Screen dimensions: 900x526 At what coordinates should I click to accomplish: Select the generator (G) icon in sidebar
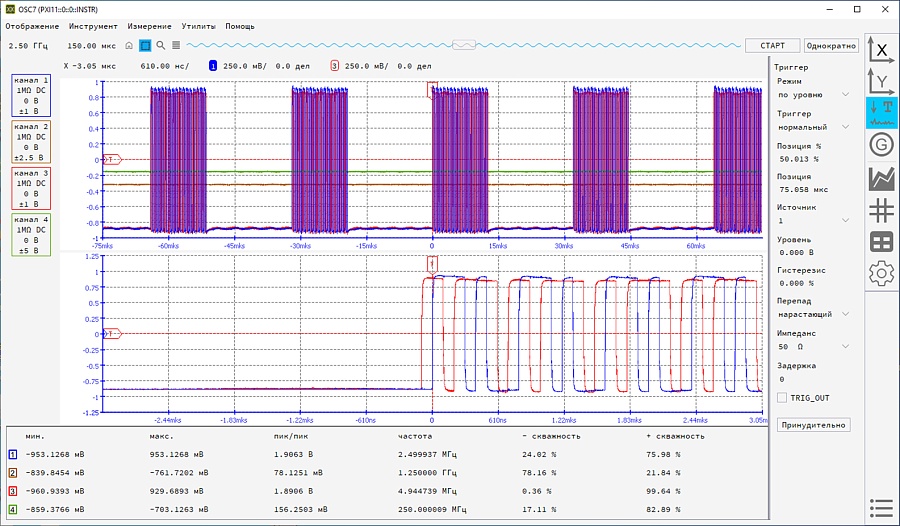881,145
